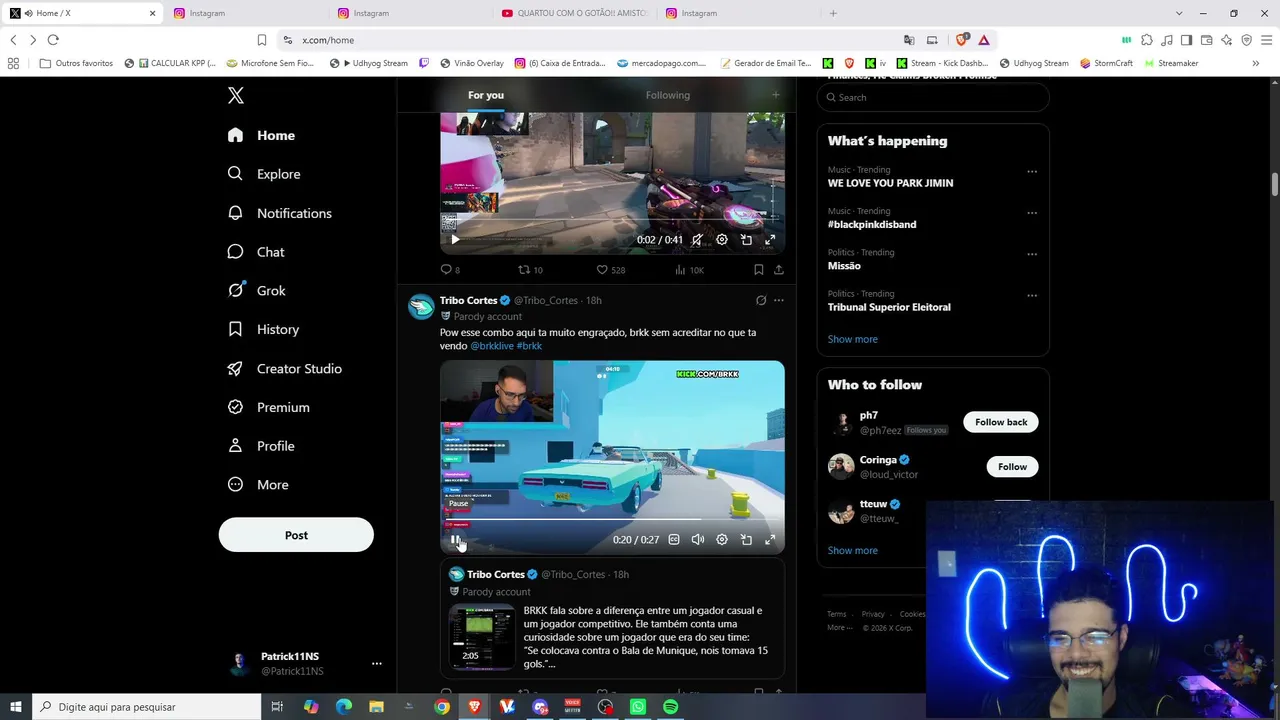The width and height of the screenshot is (1280, 720).
Task: Open options for WE LOVE YOU PARK JIMIN trend
Action: [1032, 171]
